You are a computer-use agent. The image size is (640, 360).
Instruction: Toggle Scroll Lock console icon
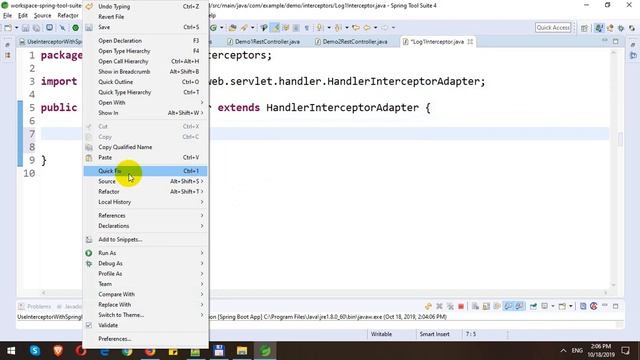[x=486, y=306]
